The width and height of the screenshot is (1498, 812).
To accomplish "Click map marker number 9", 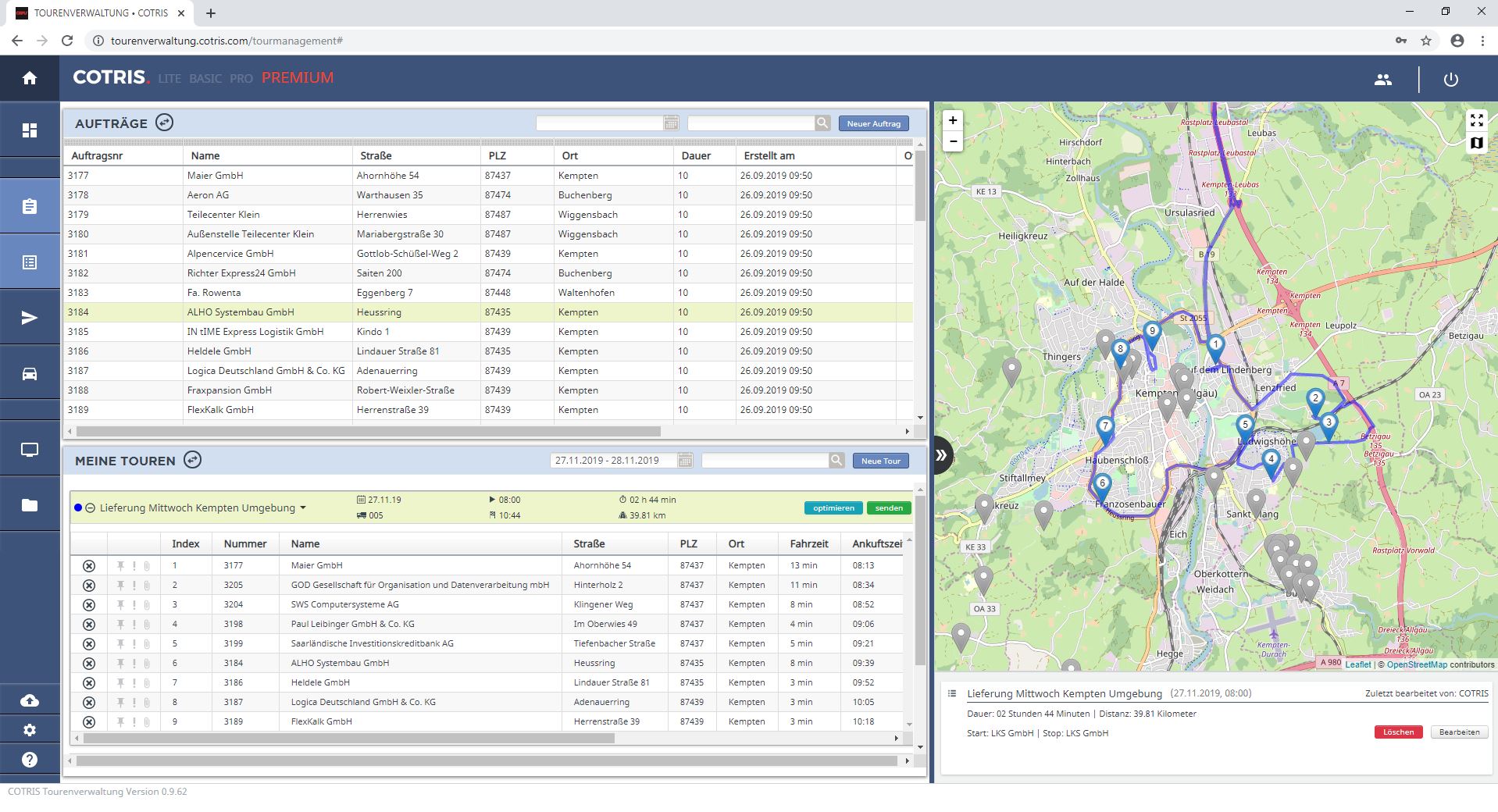I will 1151,336.
